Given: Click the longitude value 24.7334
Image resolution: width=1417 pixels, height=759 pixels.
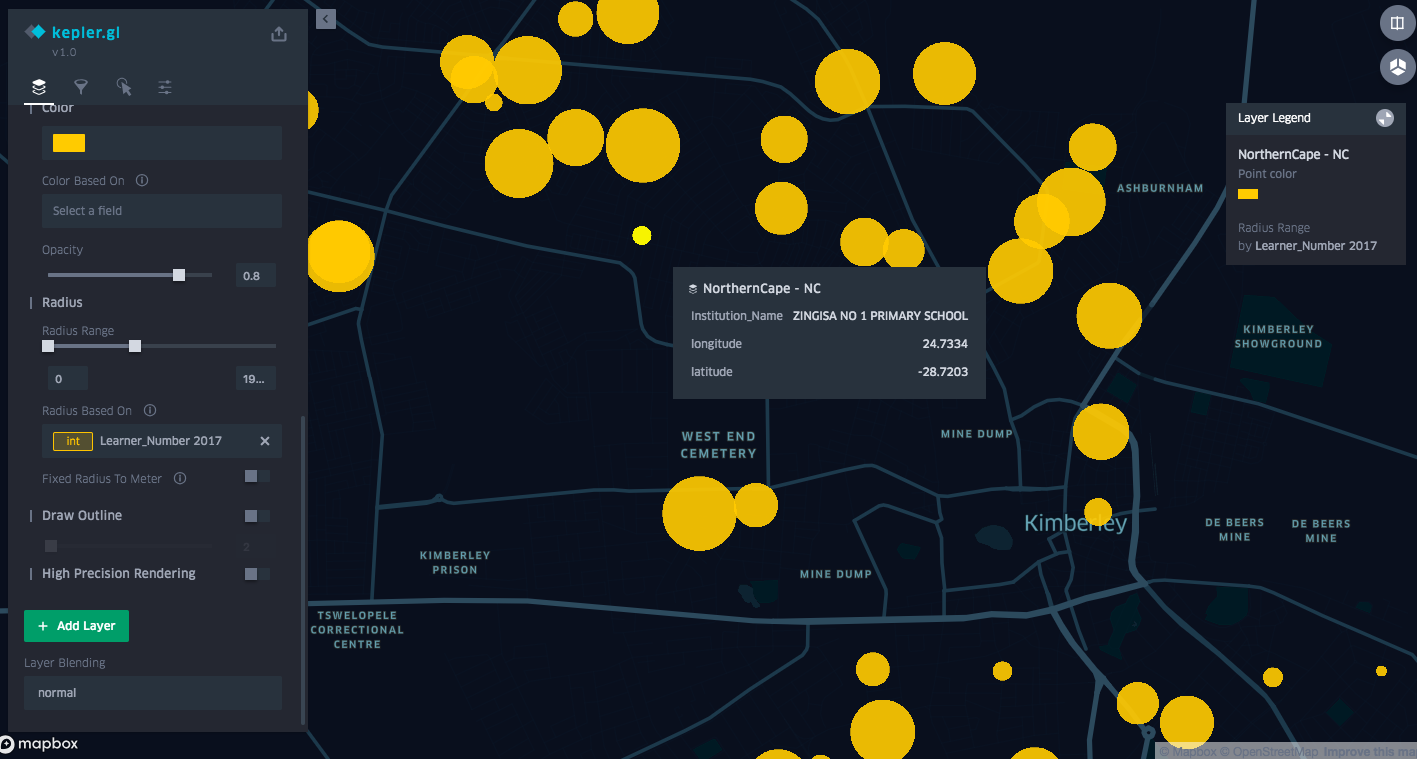Looking at the screenshot, I should (x=945, y=344).
